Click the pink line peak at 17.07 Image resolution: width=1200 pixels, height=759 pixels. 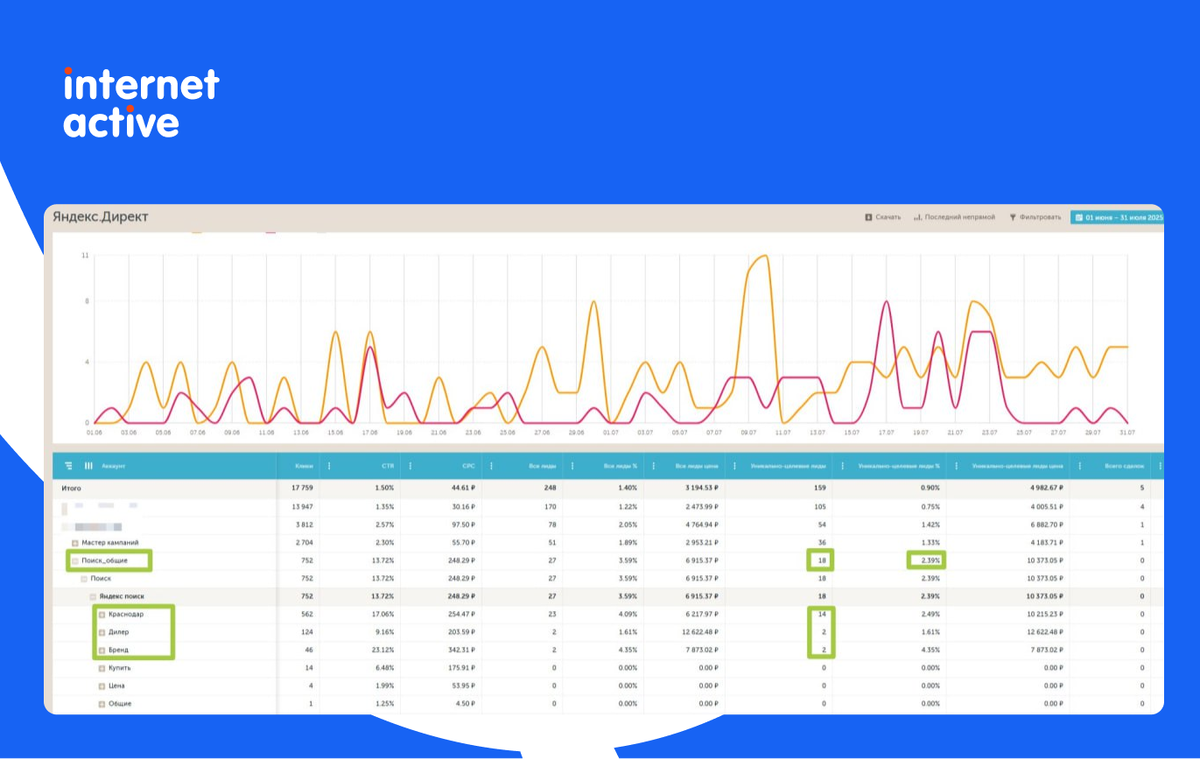pos(886,301)
